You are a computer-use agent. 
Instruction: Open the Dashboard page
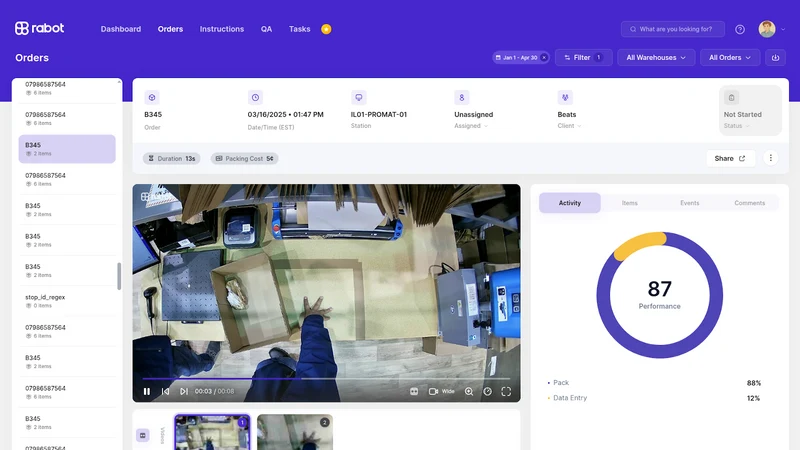(120, 29)
